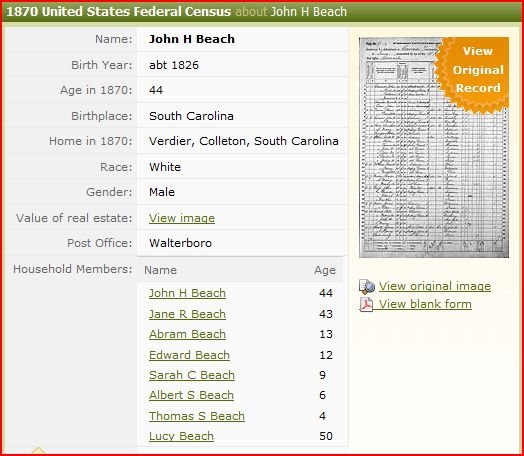Screen dimensions: 524x456
Task: Click the Verdier, Colleton, South Carolina home value
Action: pyautogui.click(x=244, y=141)
